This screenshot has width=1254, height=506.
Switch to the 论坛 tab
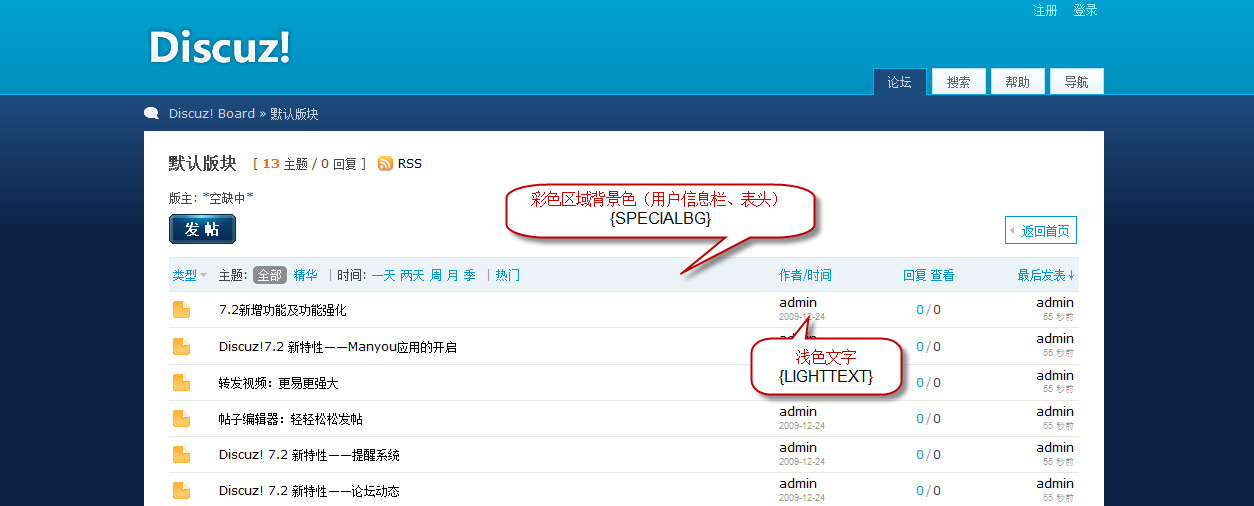[x=899, y=82]
